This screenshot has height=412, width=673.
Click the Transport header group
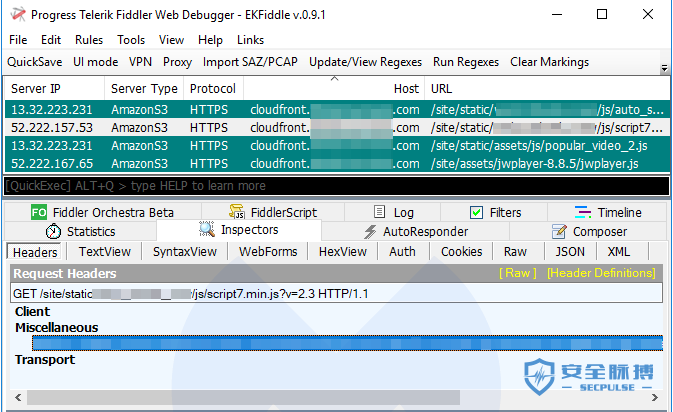coord(45,360)
